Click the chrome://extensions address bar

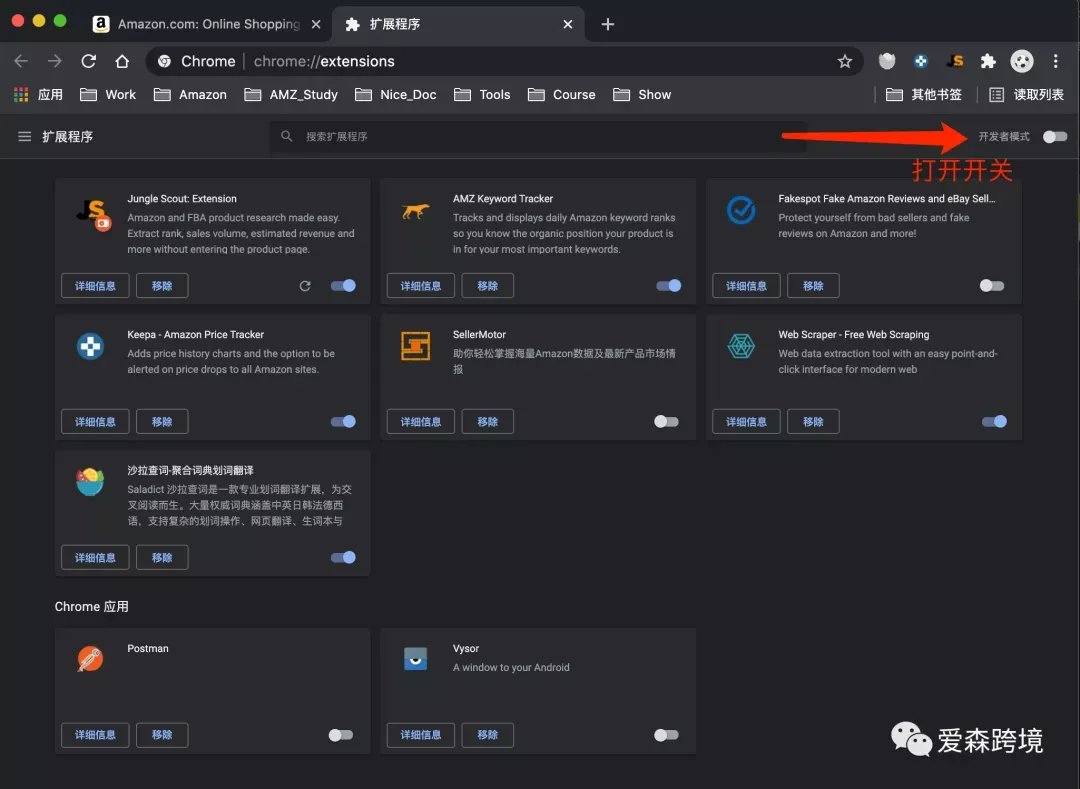(503, 61)
